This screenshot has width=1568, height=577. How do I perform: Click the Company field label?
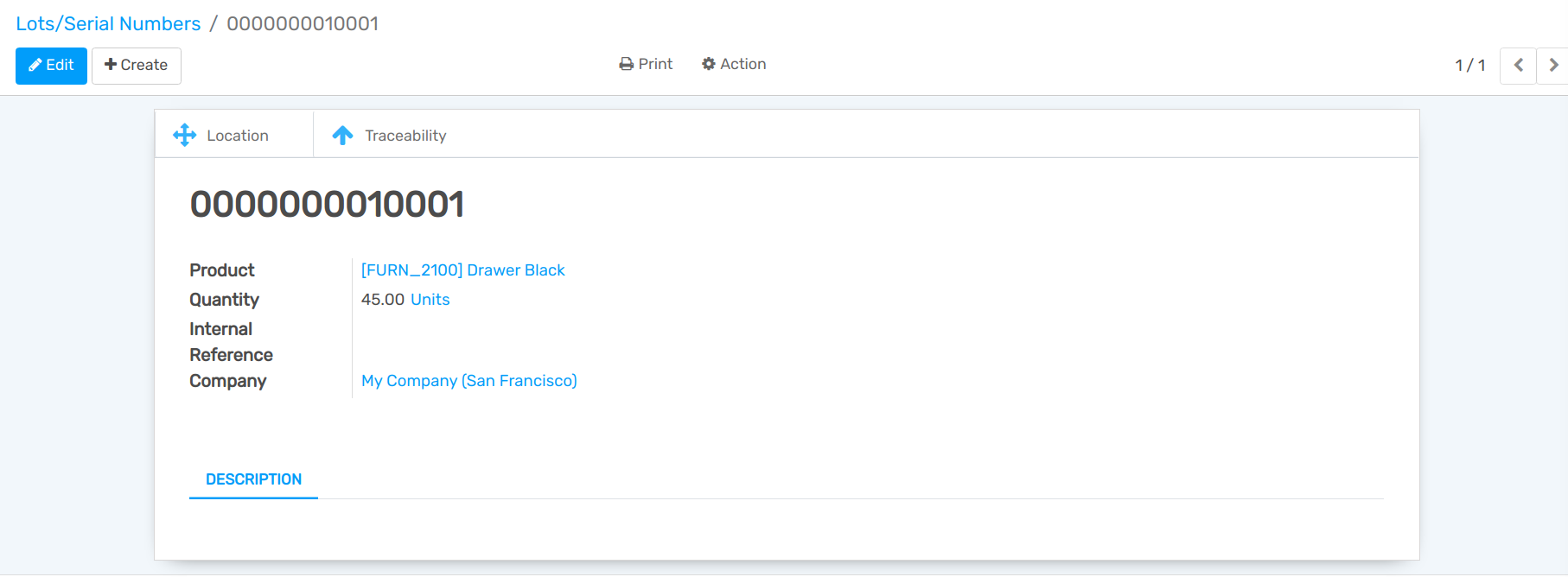pyautogui.click(x=228, y=381)
